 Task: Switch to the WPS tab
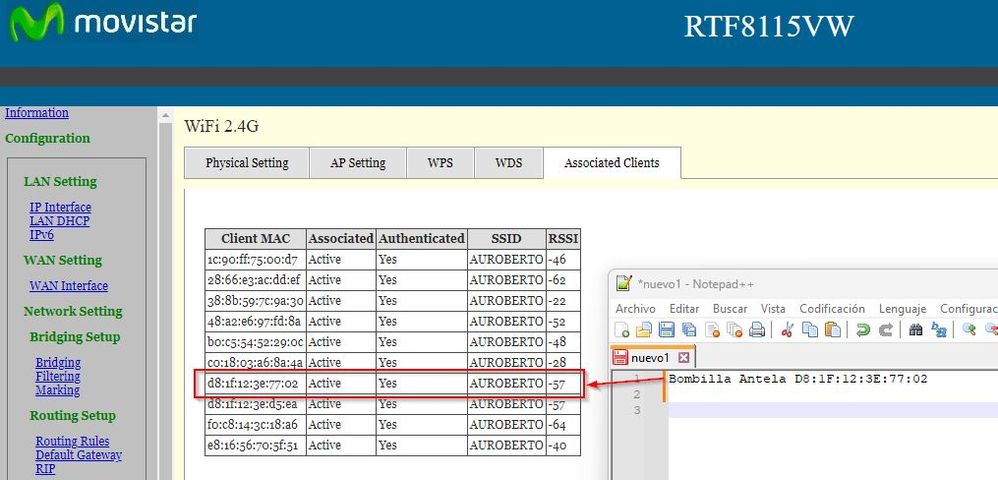click(x=440, y=163)
